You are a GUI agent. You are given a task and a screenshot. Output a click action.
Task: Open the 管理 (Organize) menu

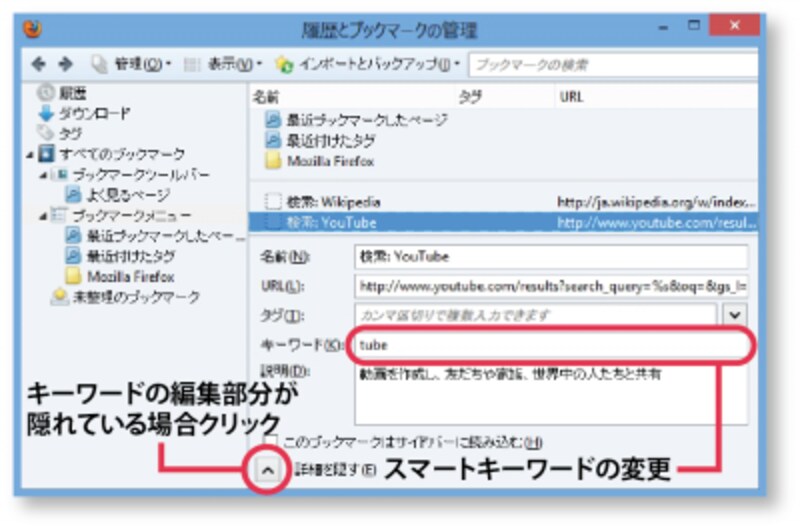132,64
